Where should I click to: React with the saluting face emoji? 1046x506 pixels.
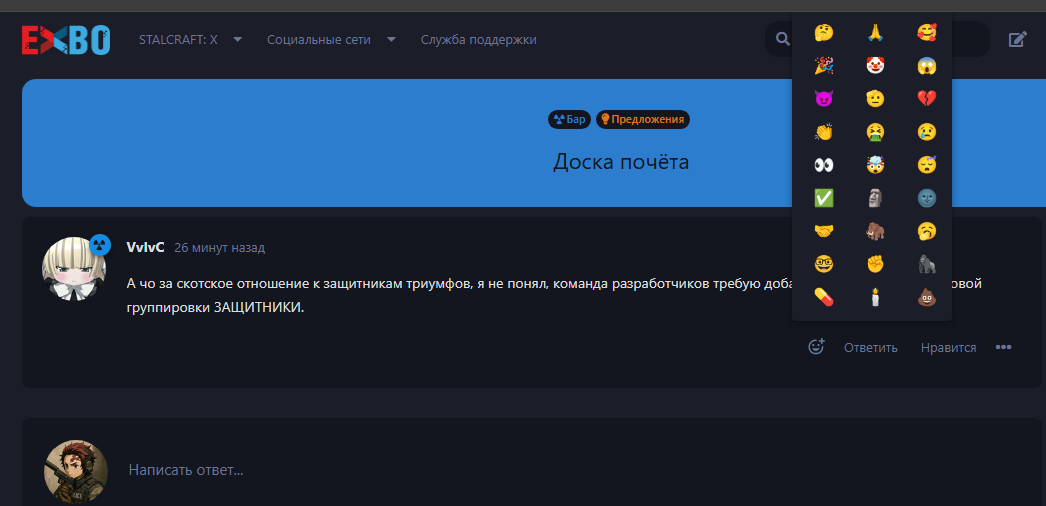click(875, 99)
